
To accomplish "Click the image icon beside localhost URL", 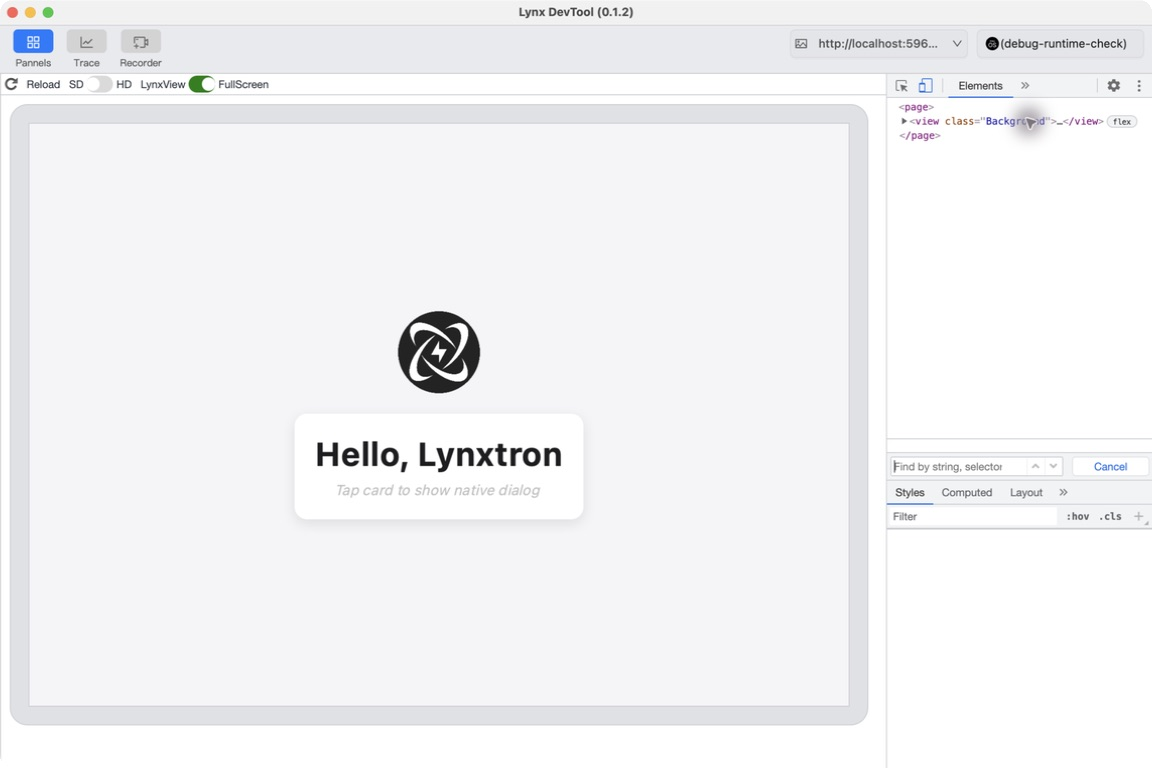I will pos(801,43).
